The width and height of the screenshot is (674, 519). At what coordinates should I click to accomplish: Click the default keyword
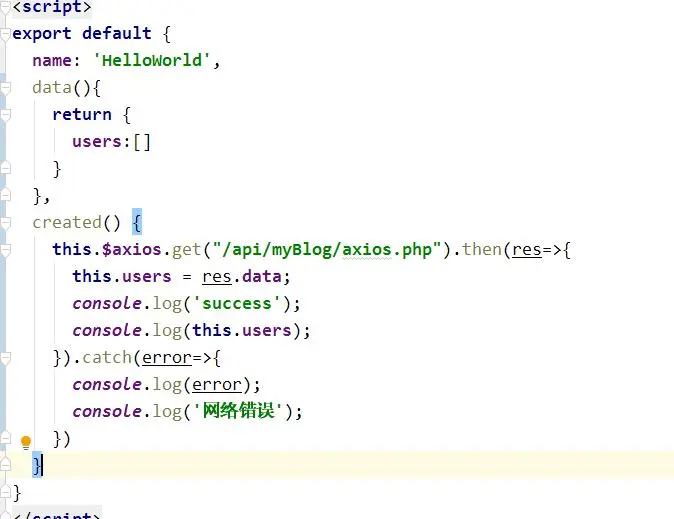(x=116, y=33)
